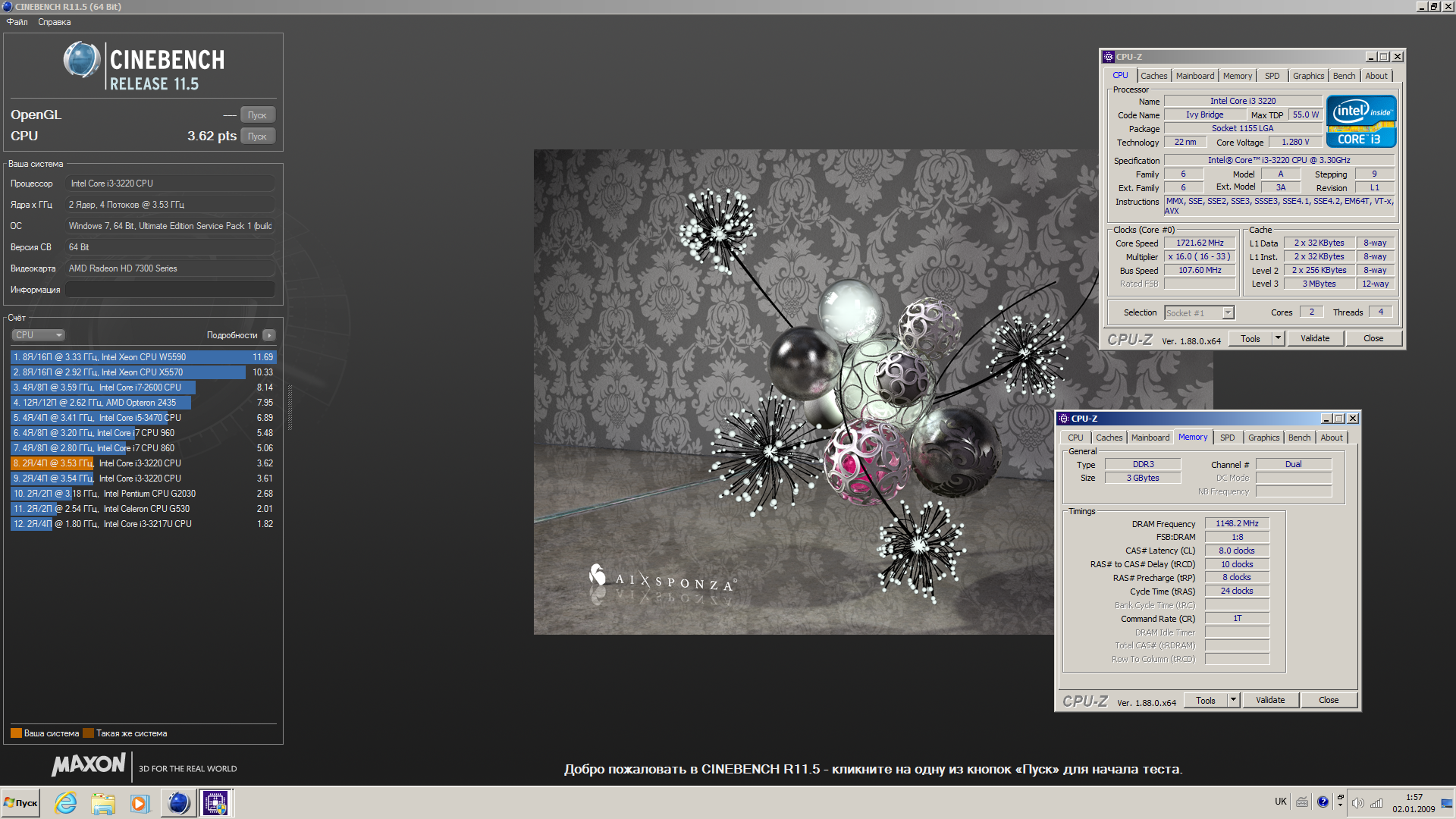Click the Cinebench globe logo
This screenshot has height=819, width=1456.
click(x=82, y=60)
